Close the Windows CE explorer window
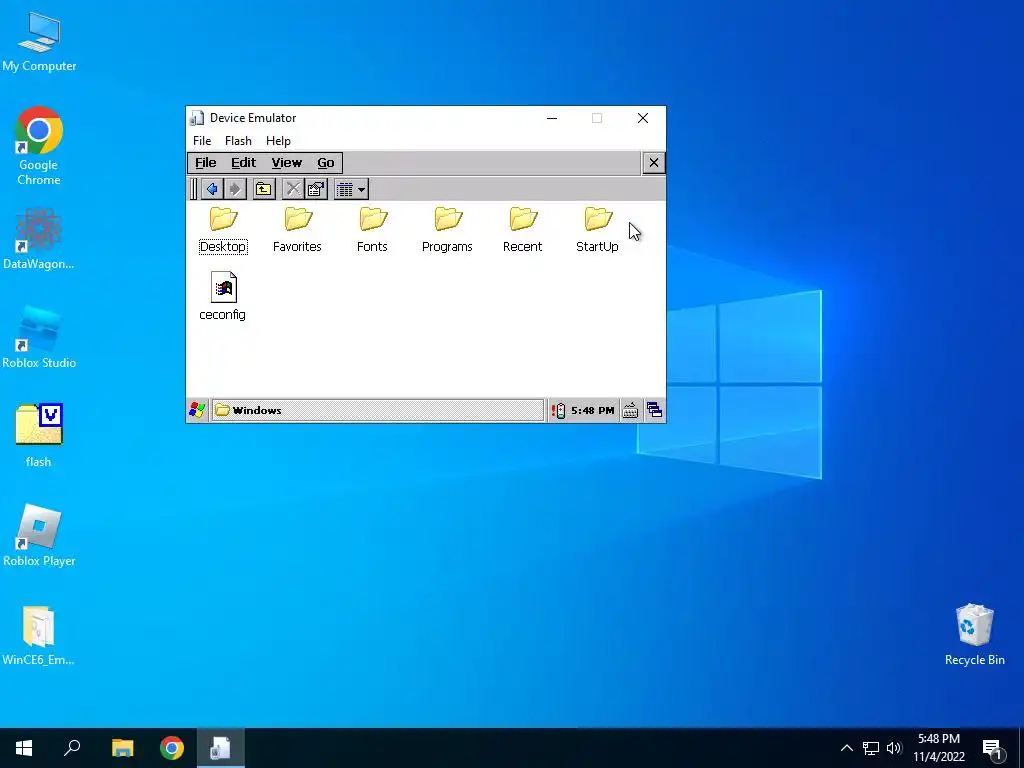The image size is (1024, 768). point(654,163)
